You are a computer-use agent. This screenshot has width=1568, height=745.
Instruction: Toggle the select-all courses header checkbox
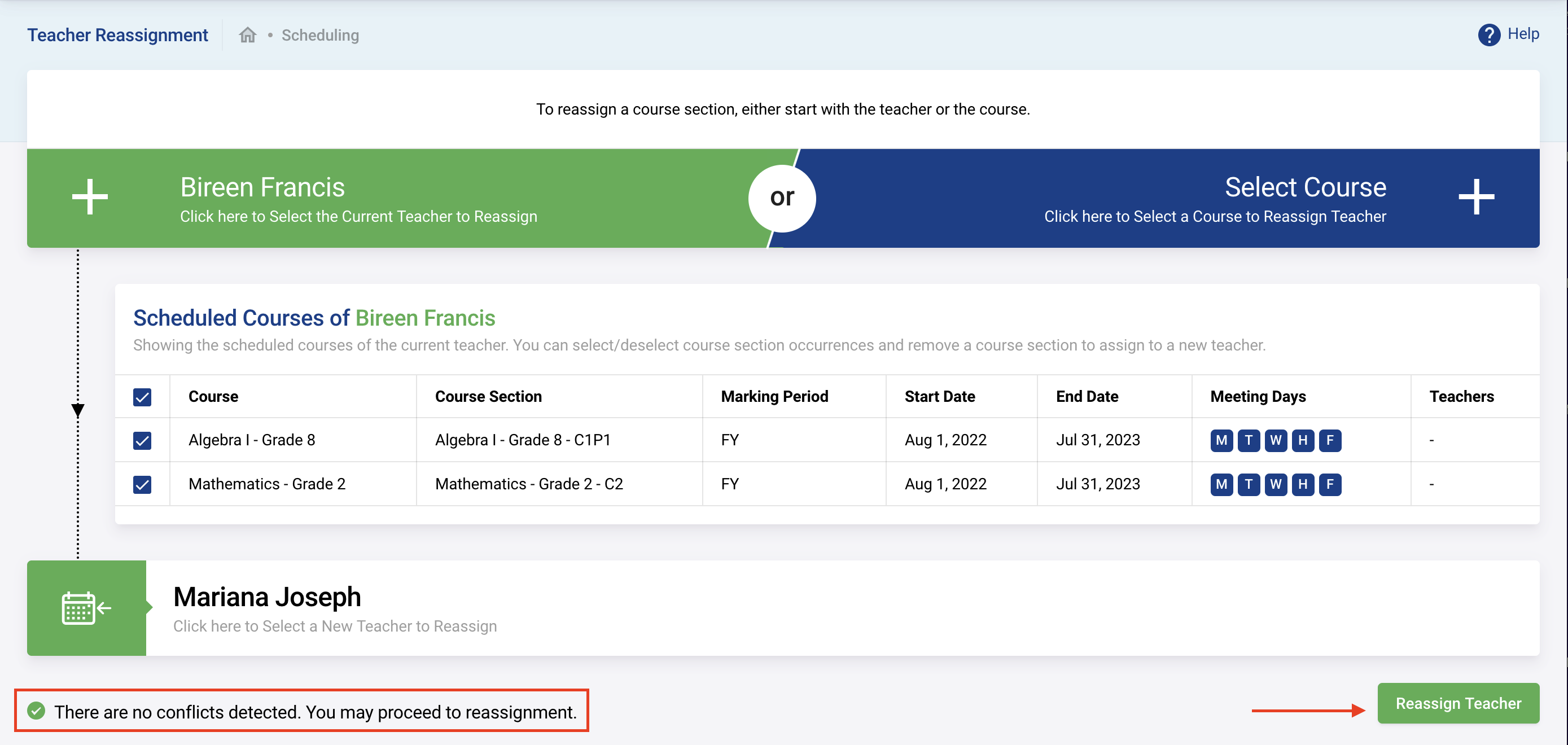point(142,397)
